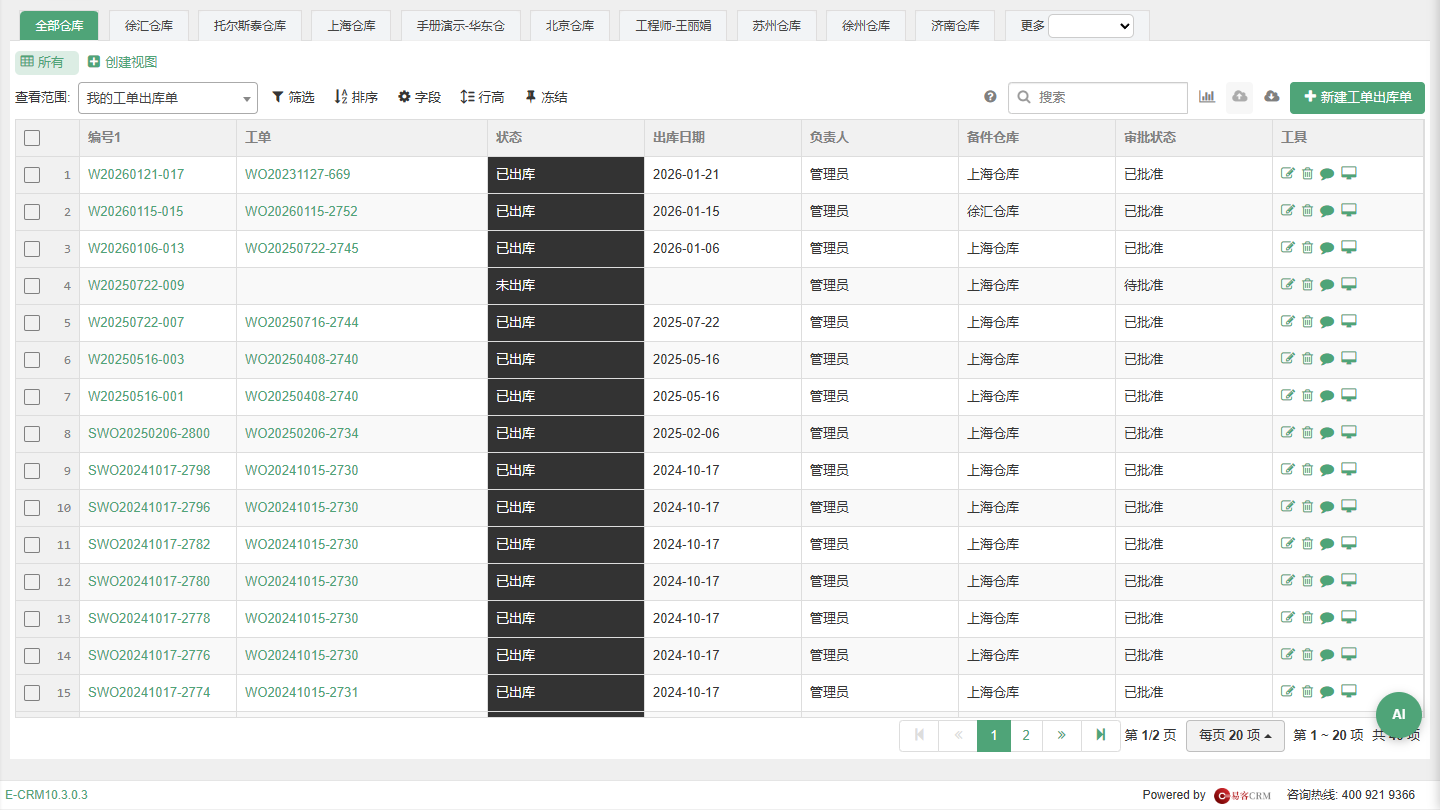Screen dimensions: 1440x810
Task: Expand the 查看范围 scope dropdown
Action: point(167,98)
